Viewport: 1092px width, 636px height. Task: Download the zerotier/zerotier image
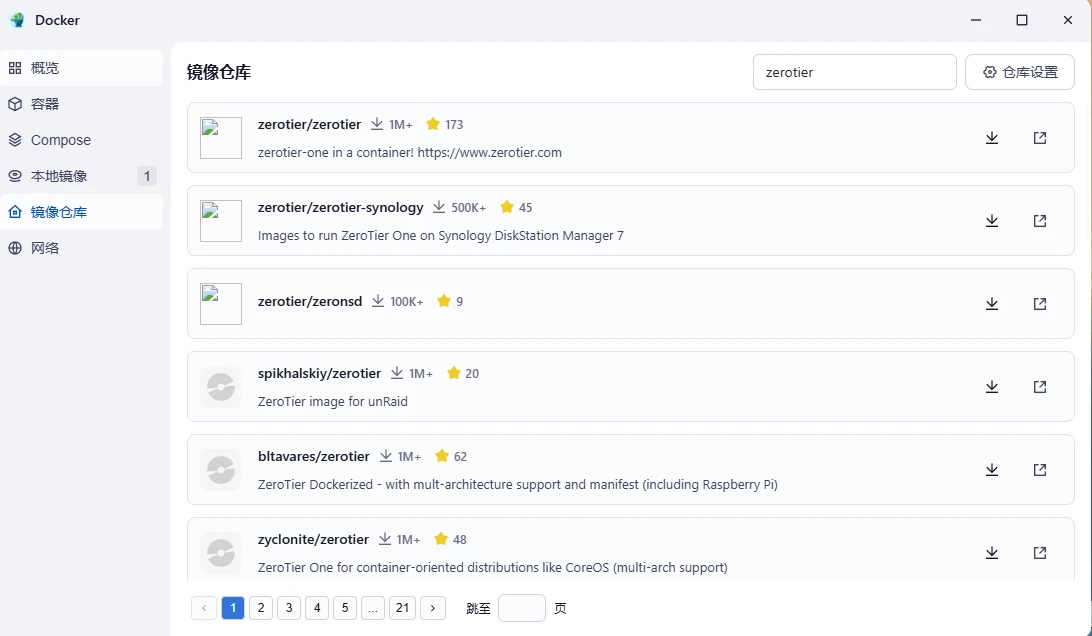992,138
